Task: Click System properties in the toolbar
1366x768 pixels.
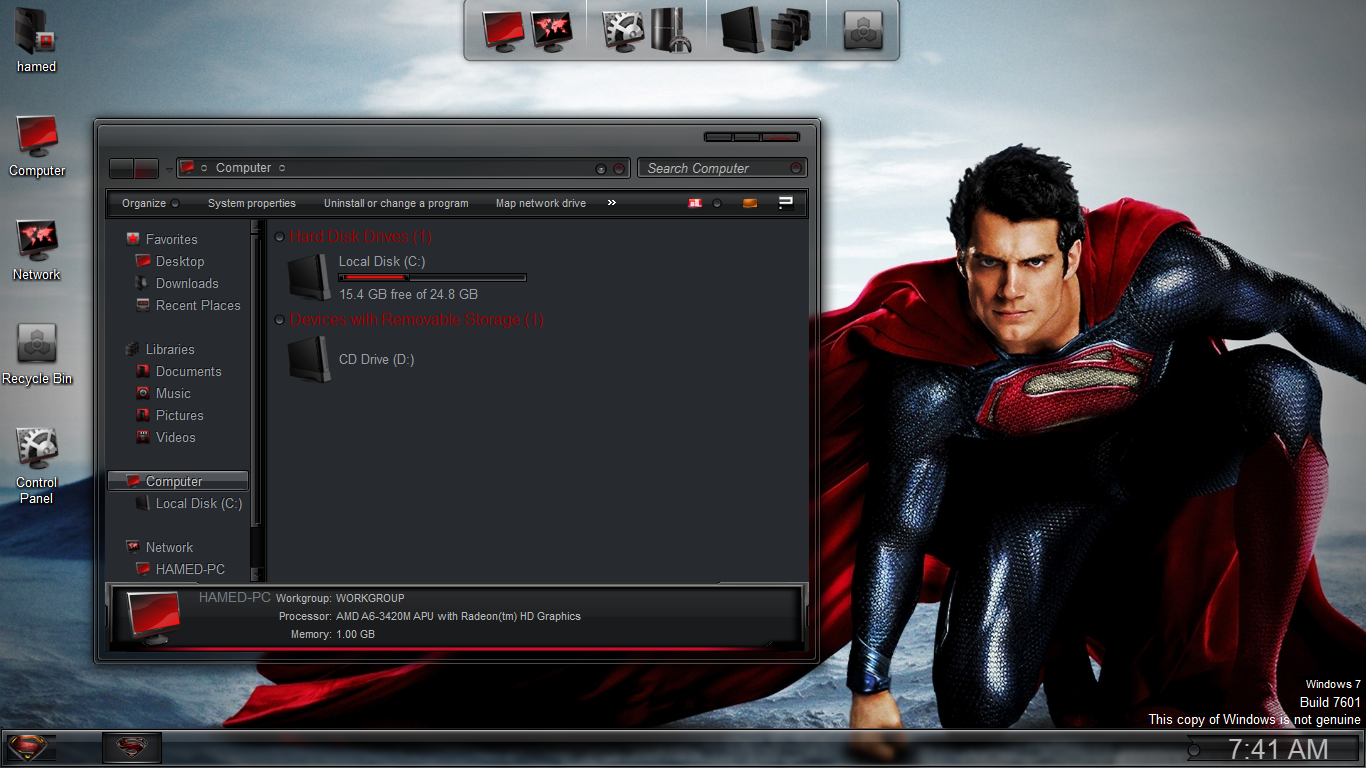Action: (252, 203)
